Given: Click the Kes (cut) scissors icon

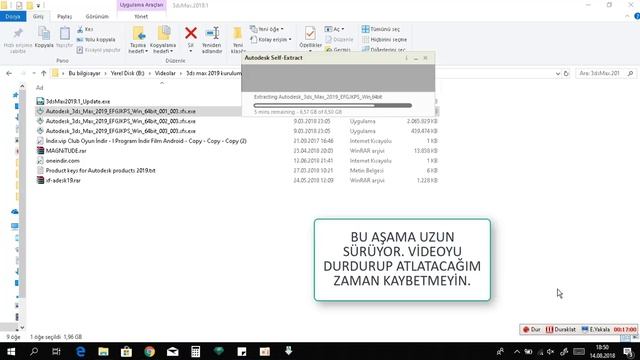Looking at the screenshot, I should (x=80, y=29).
